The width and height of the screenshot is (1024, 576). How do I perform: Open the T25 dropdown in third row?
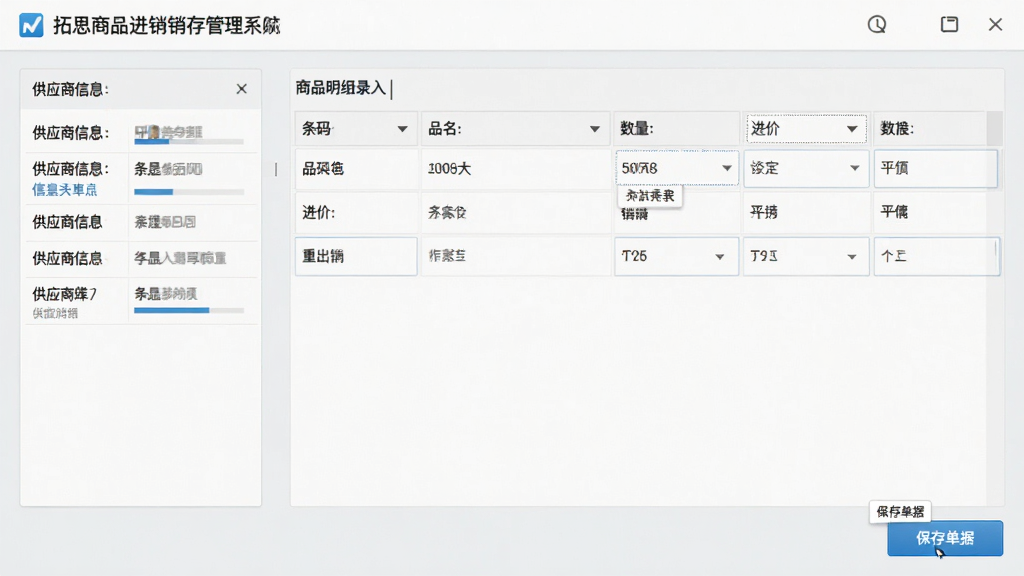tap(676, 256)
